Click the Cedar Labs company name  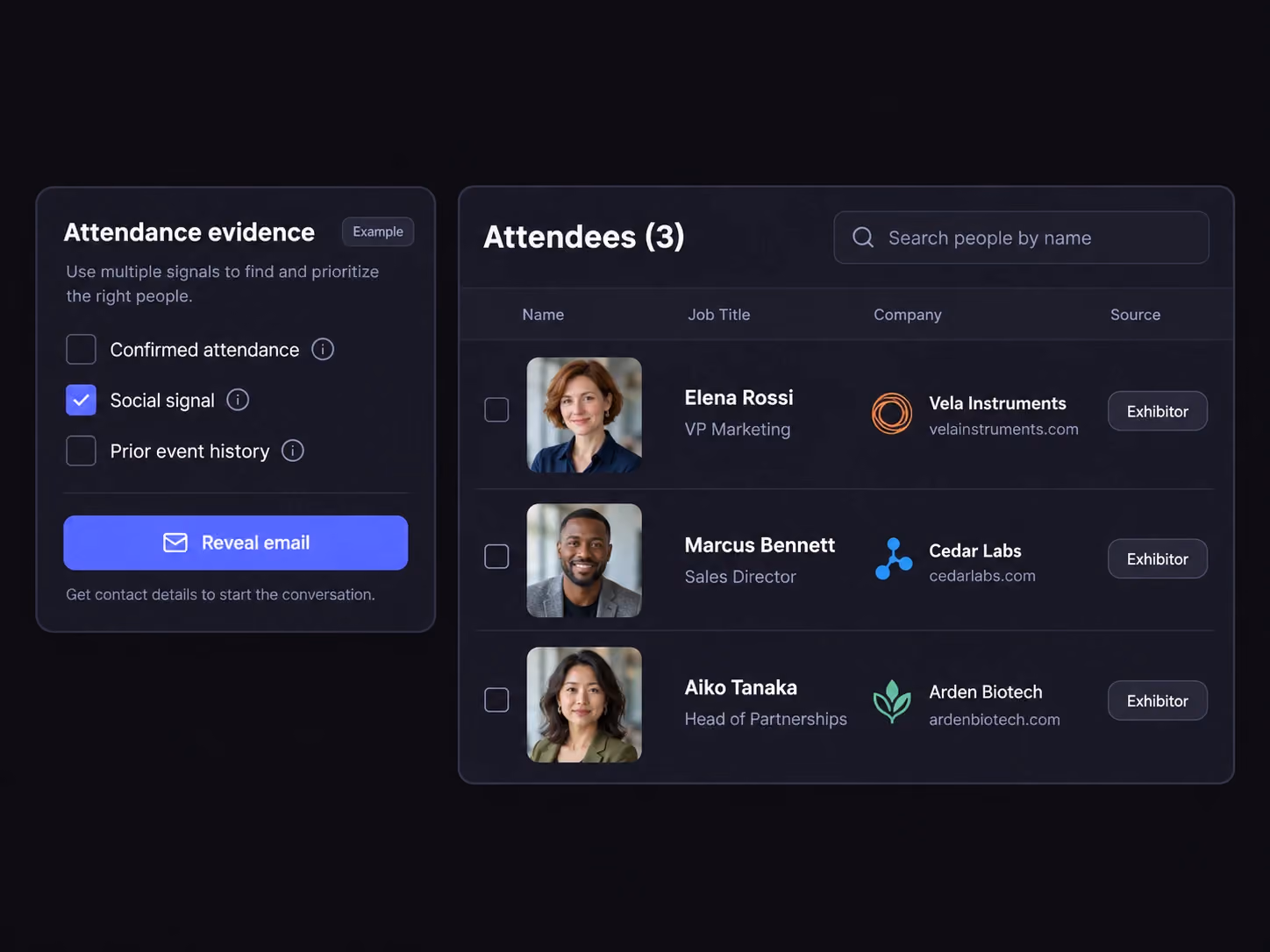point(975,551)
